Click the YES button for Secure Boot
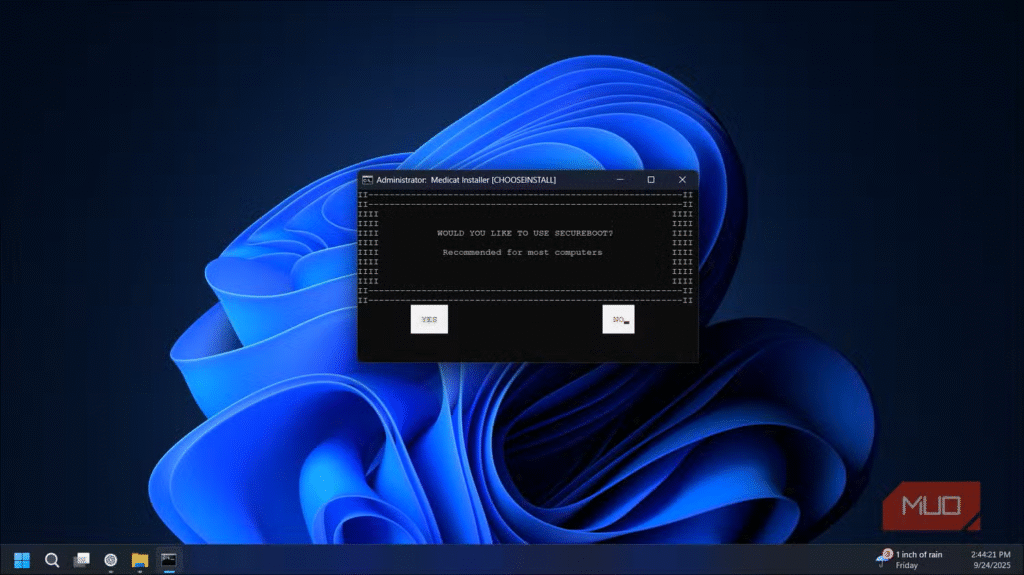The width and height of the screenshot is (1024, 575). (x=429, y=319)
